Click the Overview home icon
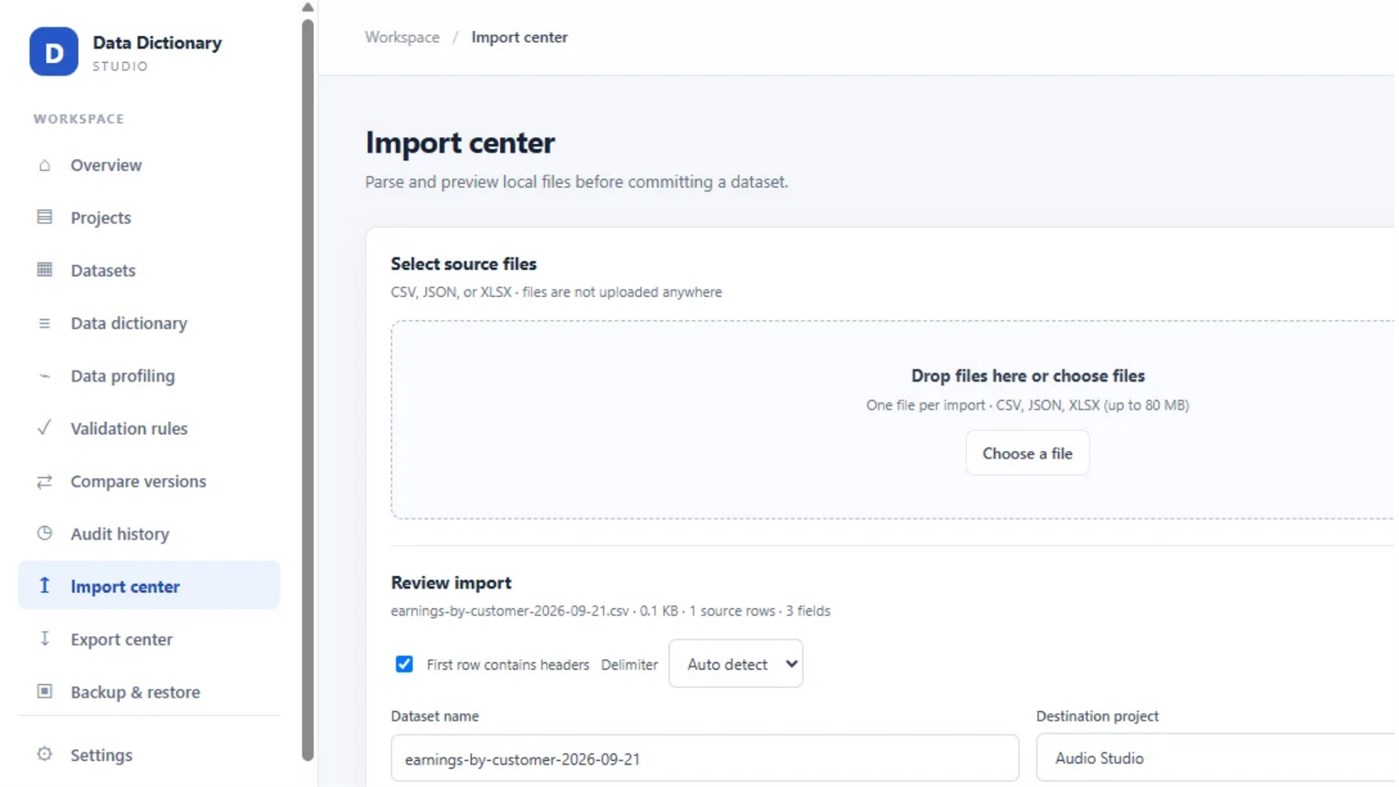The width and height of the screenshot is (1399, 787). (x=44, y=165)
